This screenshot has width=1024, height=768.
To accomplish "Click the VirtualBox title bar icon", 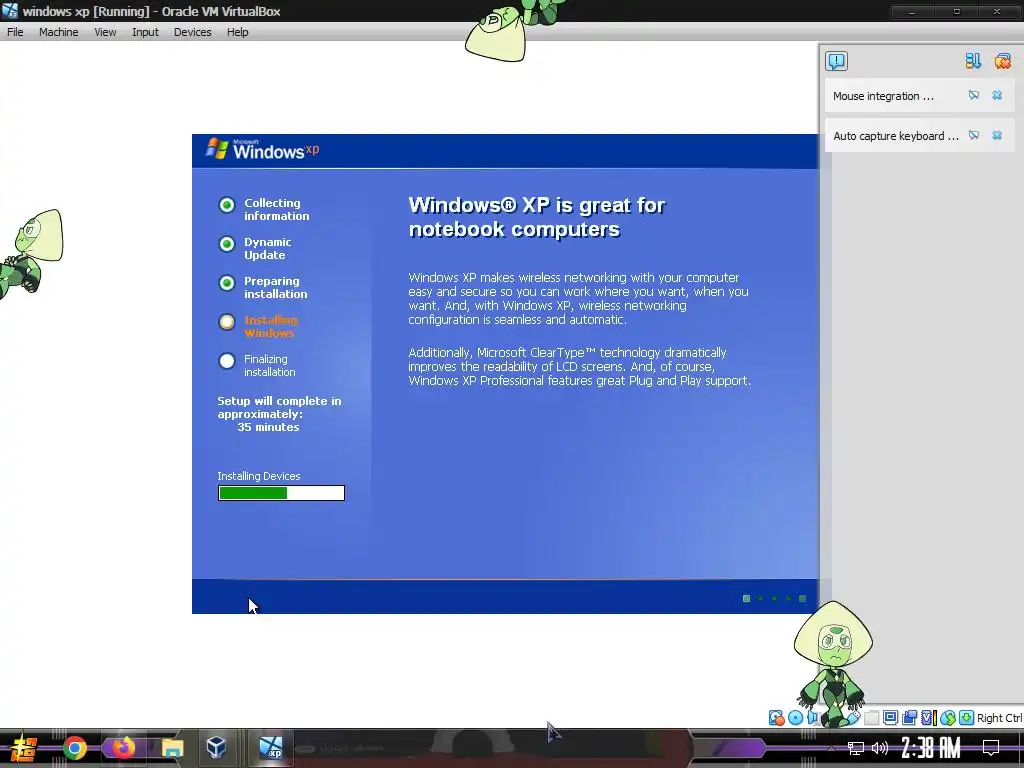I will pyautogui.click(x=10, y=10).
